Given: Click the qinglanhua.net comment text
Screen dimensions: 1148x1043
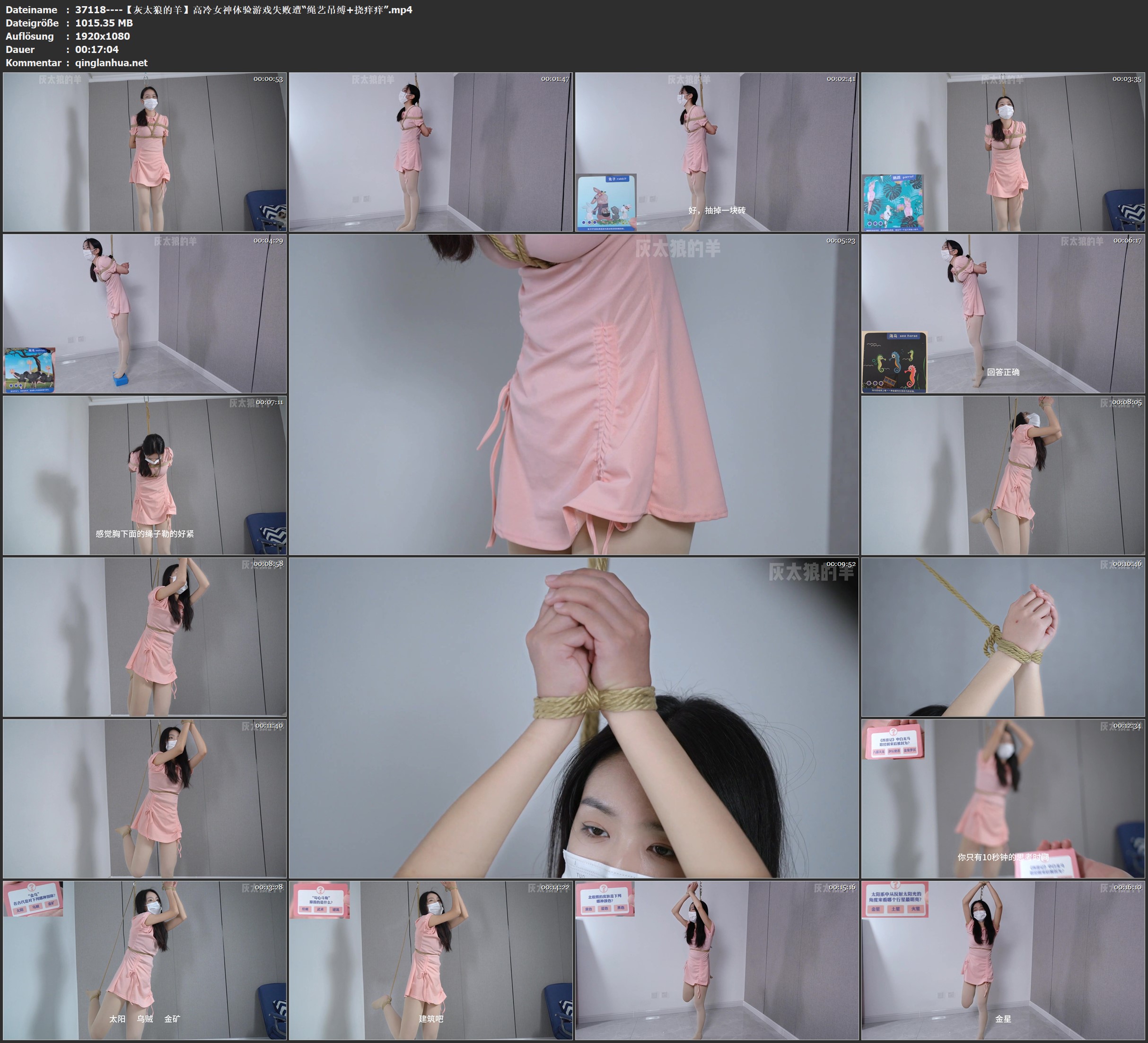Looking at the screenshot, I should tap(111, 62).
